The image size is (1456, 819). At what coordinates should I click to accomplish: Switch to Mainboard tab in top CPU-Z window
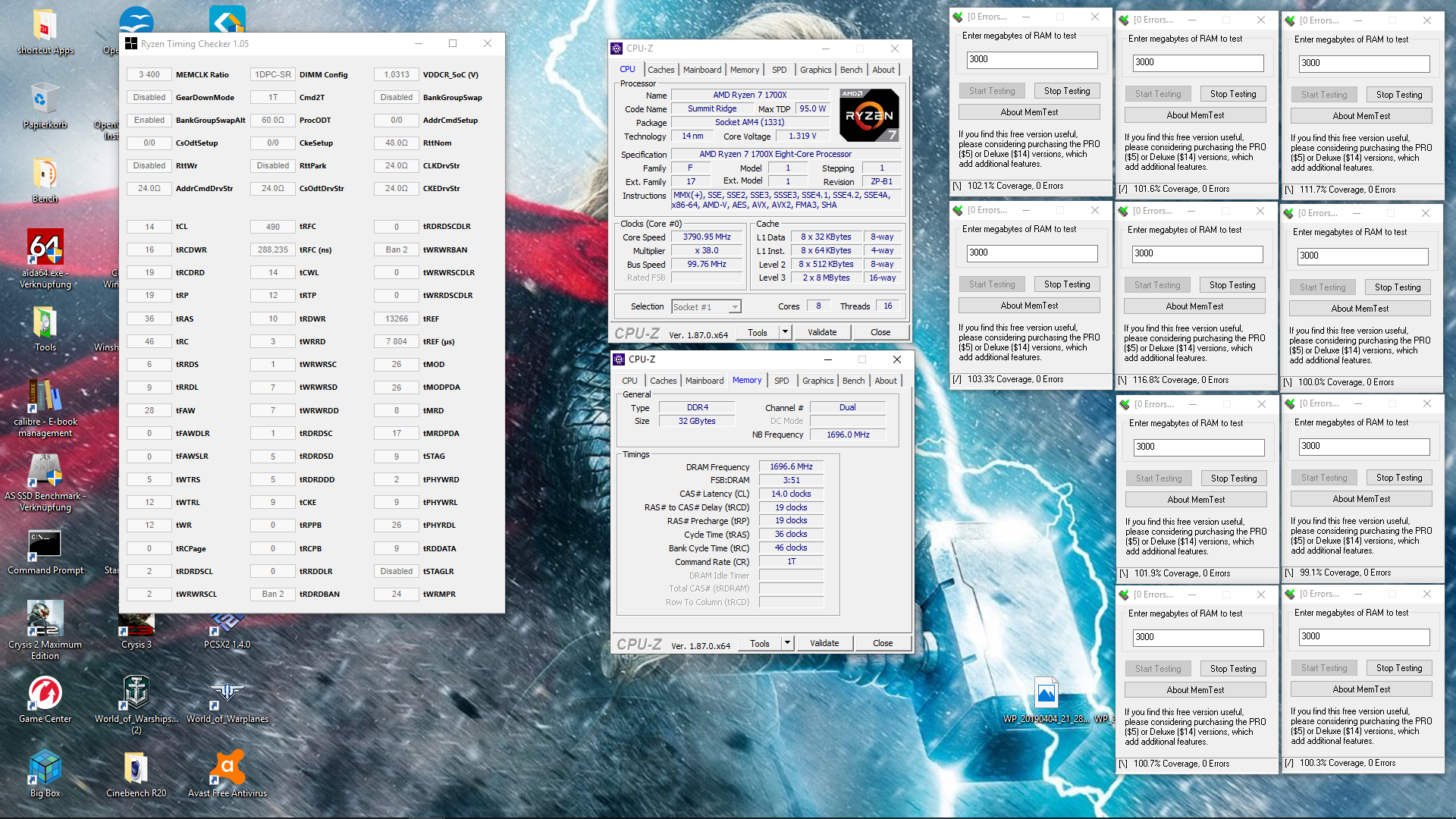pyautogui.click(x=702, y=70)
